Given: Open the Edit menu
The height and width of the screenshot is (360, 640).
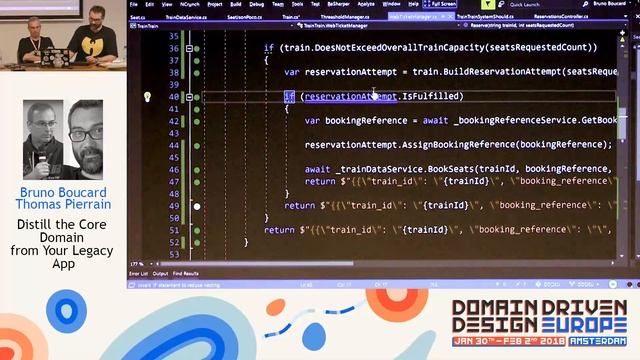Looking at the screenshot, I should [150, 4].
